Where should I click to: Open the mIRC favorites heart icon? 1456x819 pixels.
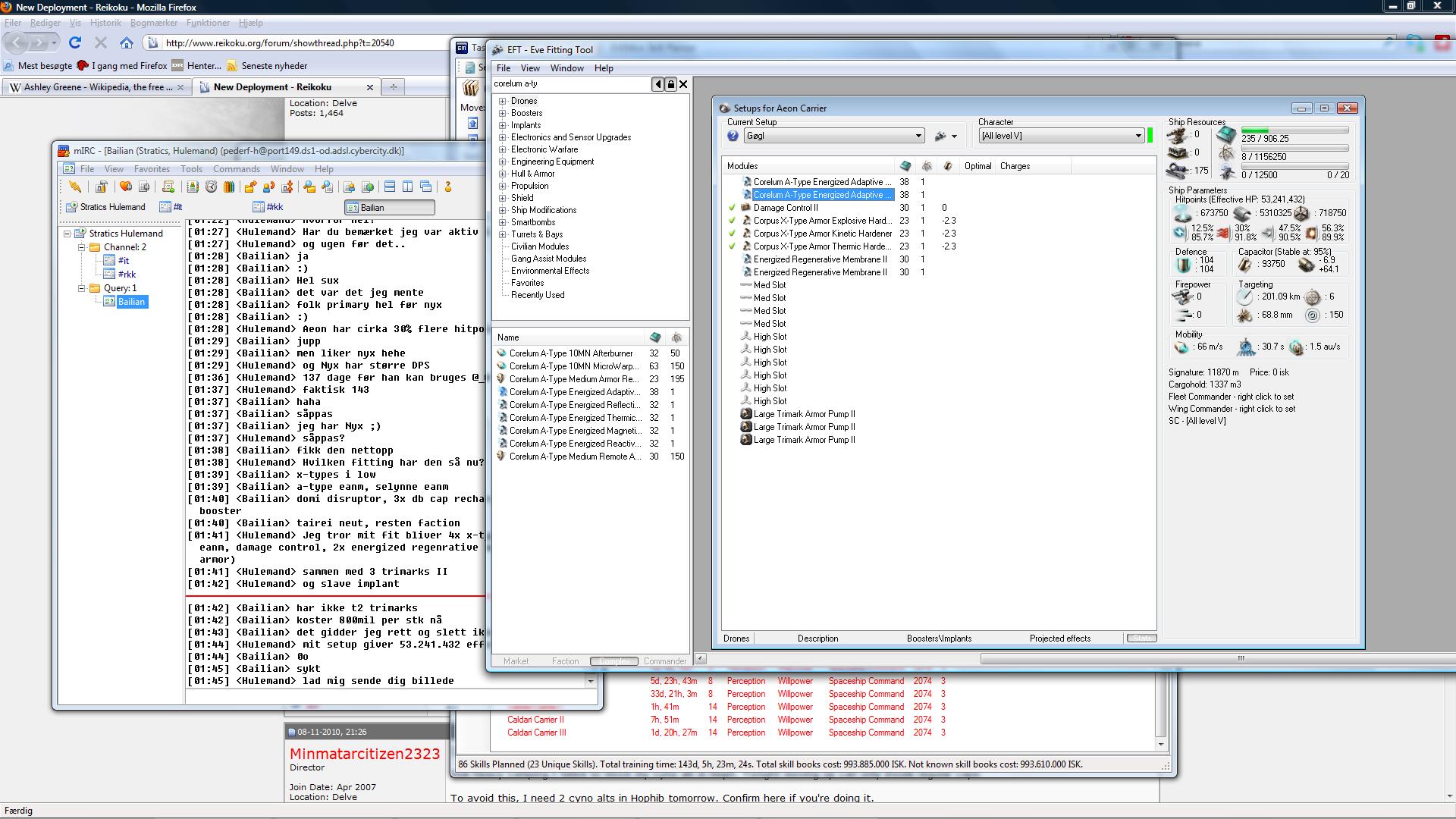[126, 187]
